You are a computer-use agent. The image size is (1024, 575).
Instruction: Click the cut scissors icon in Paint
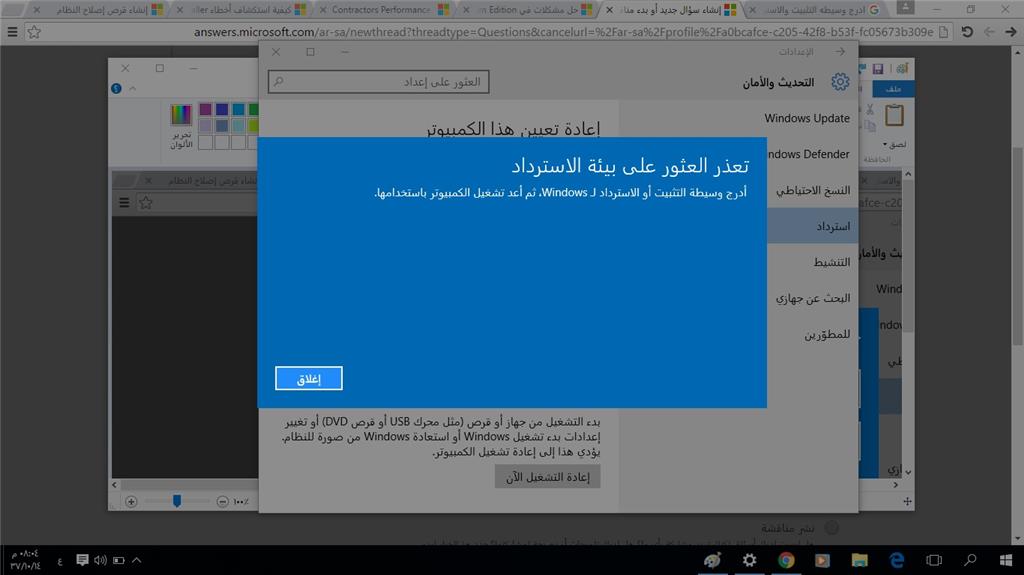tap(870, 110)
